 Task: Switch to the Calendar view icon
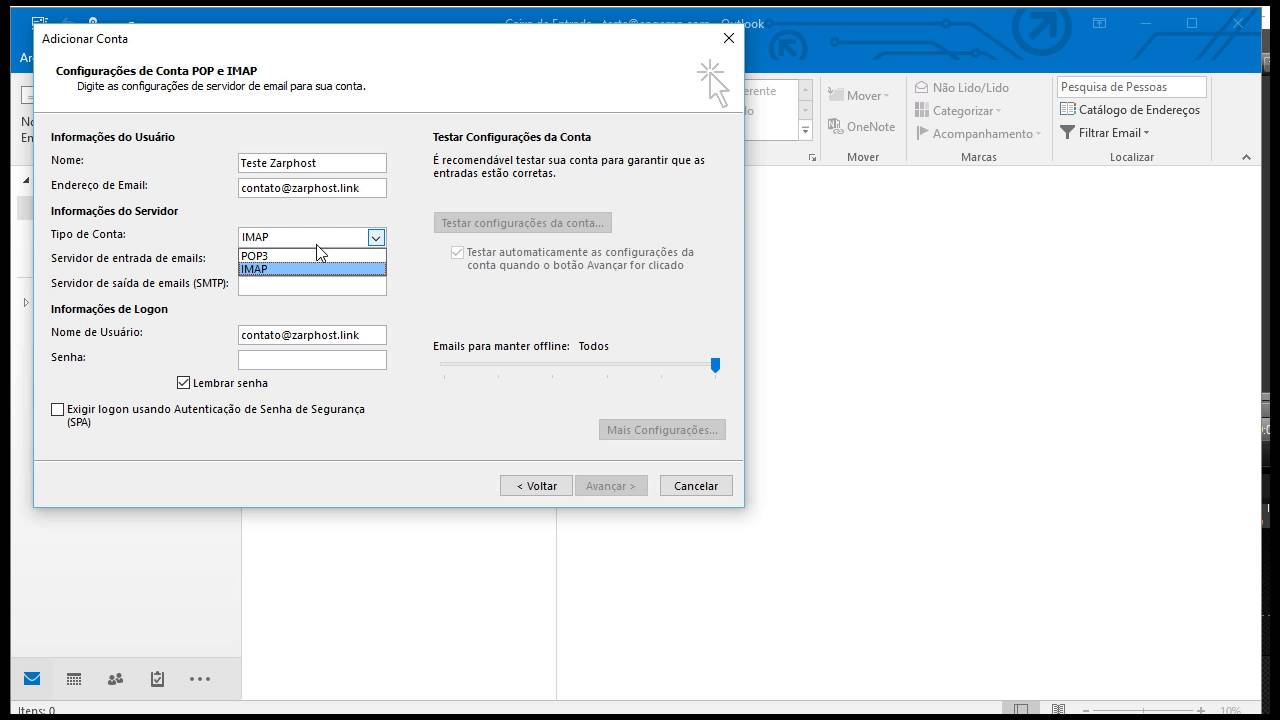pos(73,679)
